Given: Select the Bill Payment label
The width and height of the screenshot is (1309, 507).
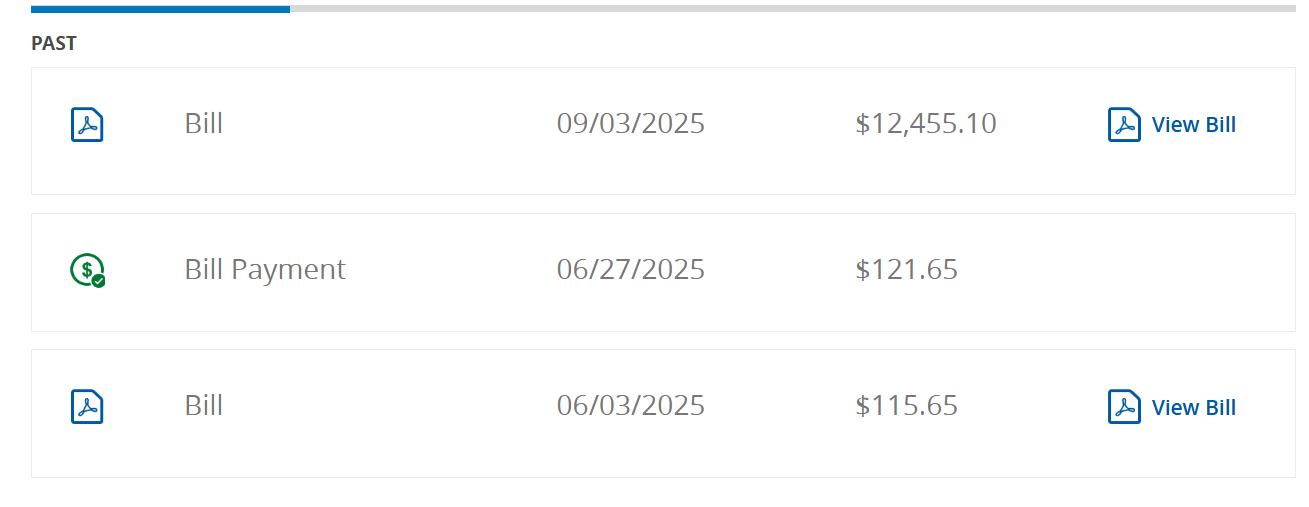Looking at the screenshot, I should (x=265, y=270).
